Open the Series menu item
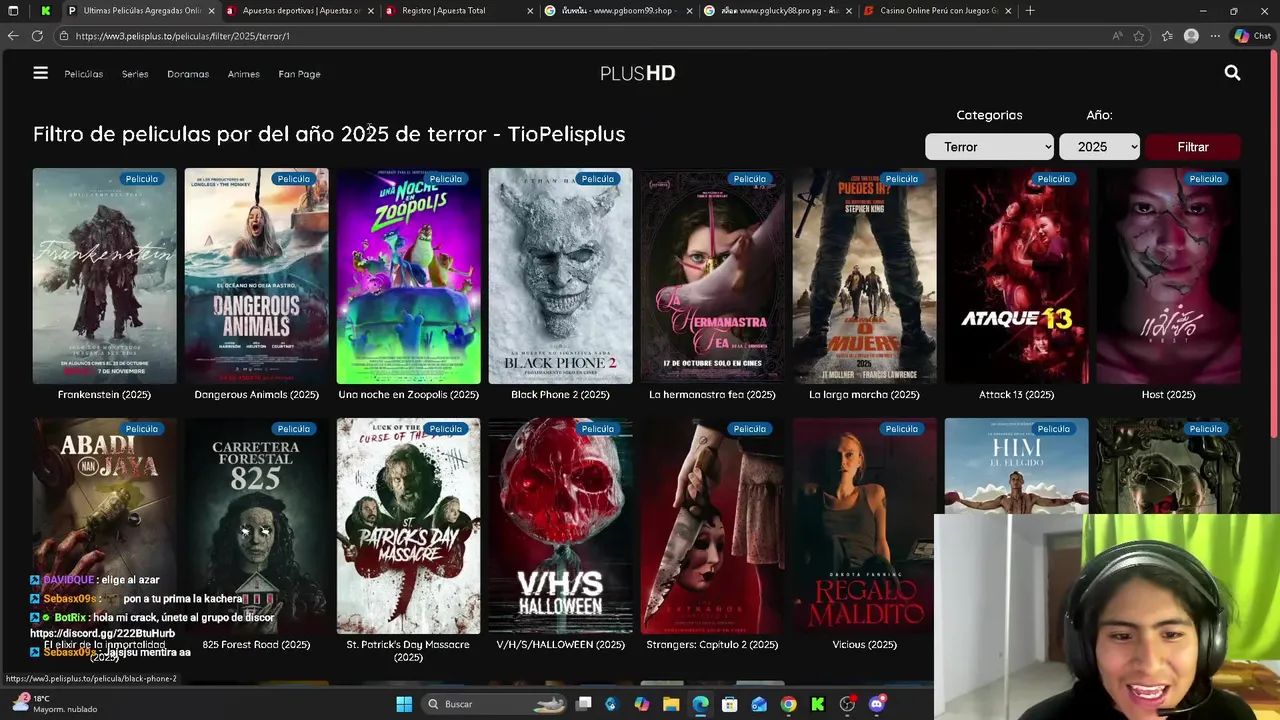 click(135, 74)
